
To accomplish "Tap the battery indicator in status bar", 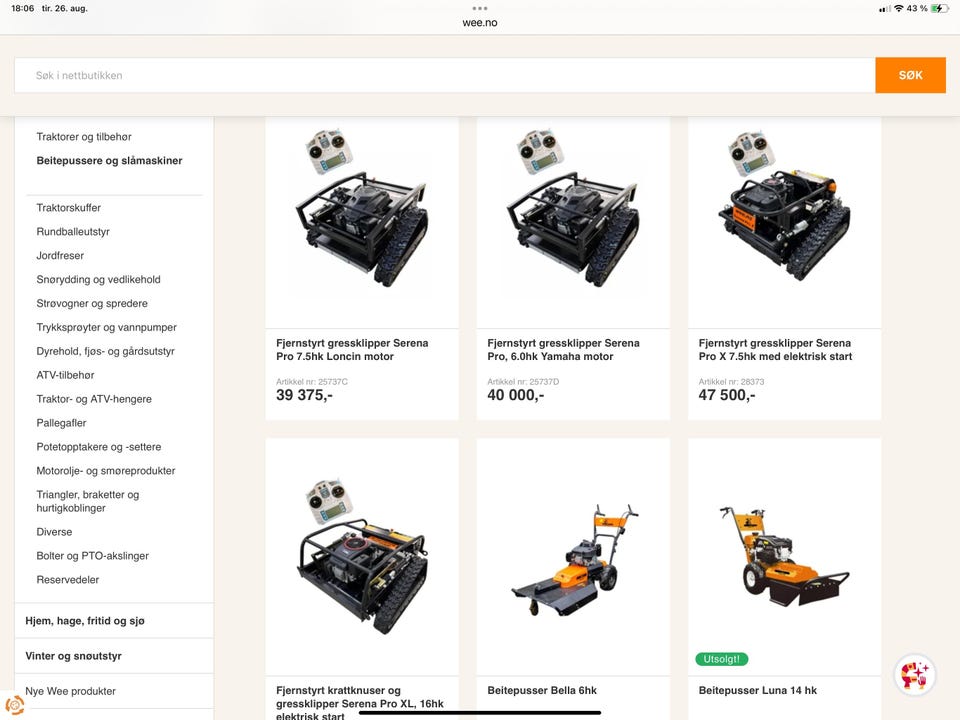I will 939,9.
